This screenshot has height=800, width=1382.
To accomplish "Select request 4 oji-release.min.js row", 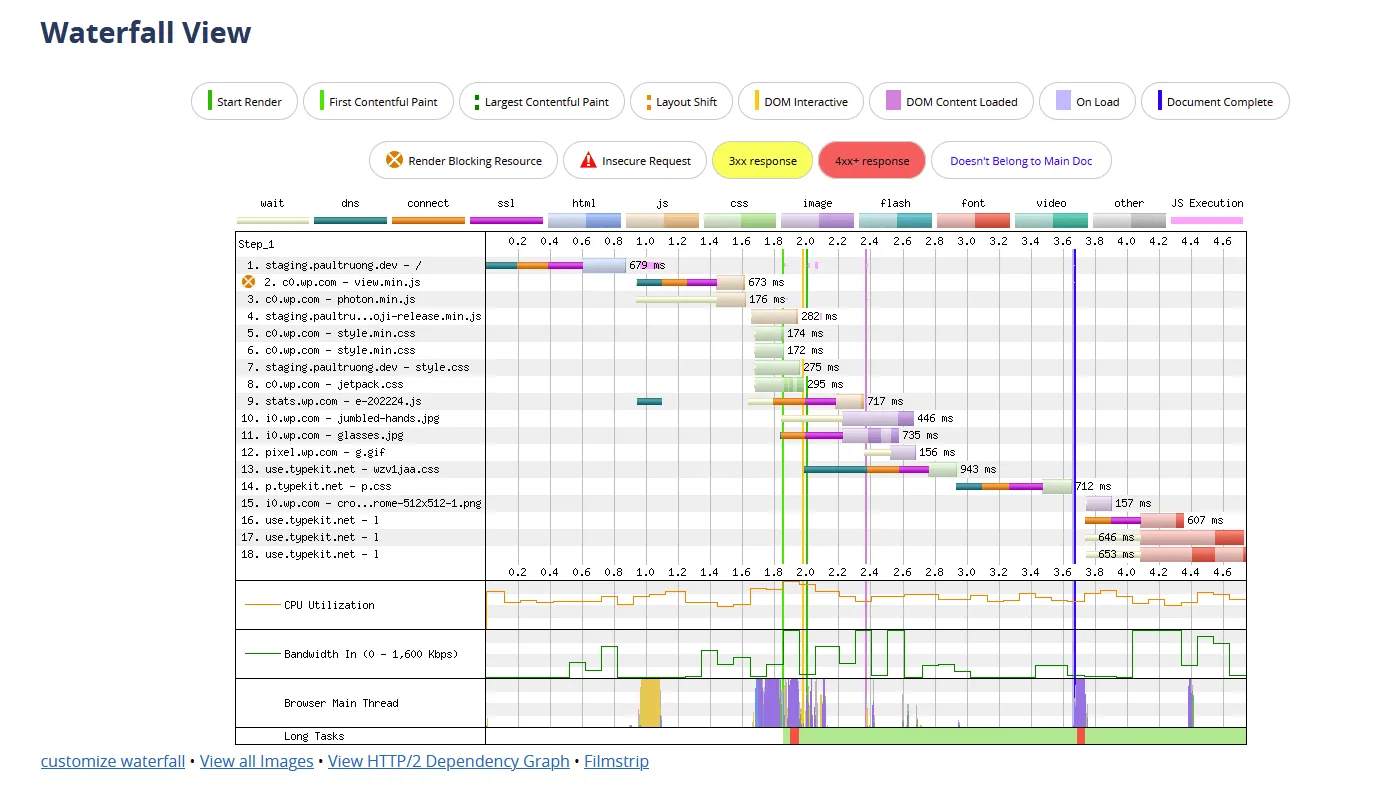I will (364, 316).
